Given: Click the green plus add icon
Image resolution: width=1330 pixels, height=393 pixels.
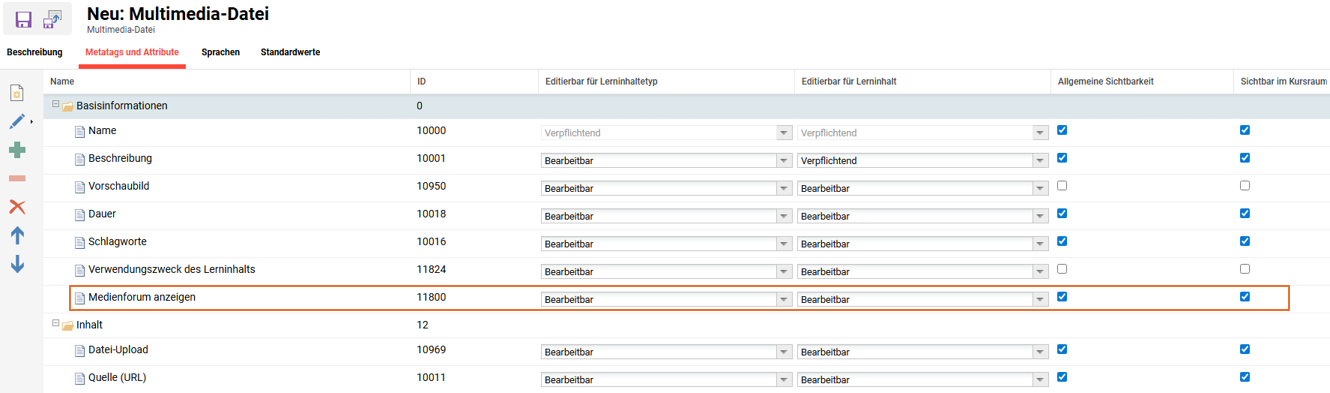Looking at the screenshot, I should click(17, 150).
